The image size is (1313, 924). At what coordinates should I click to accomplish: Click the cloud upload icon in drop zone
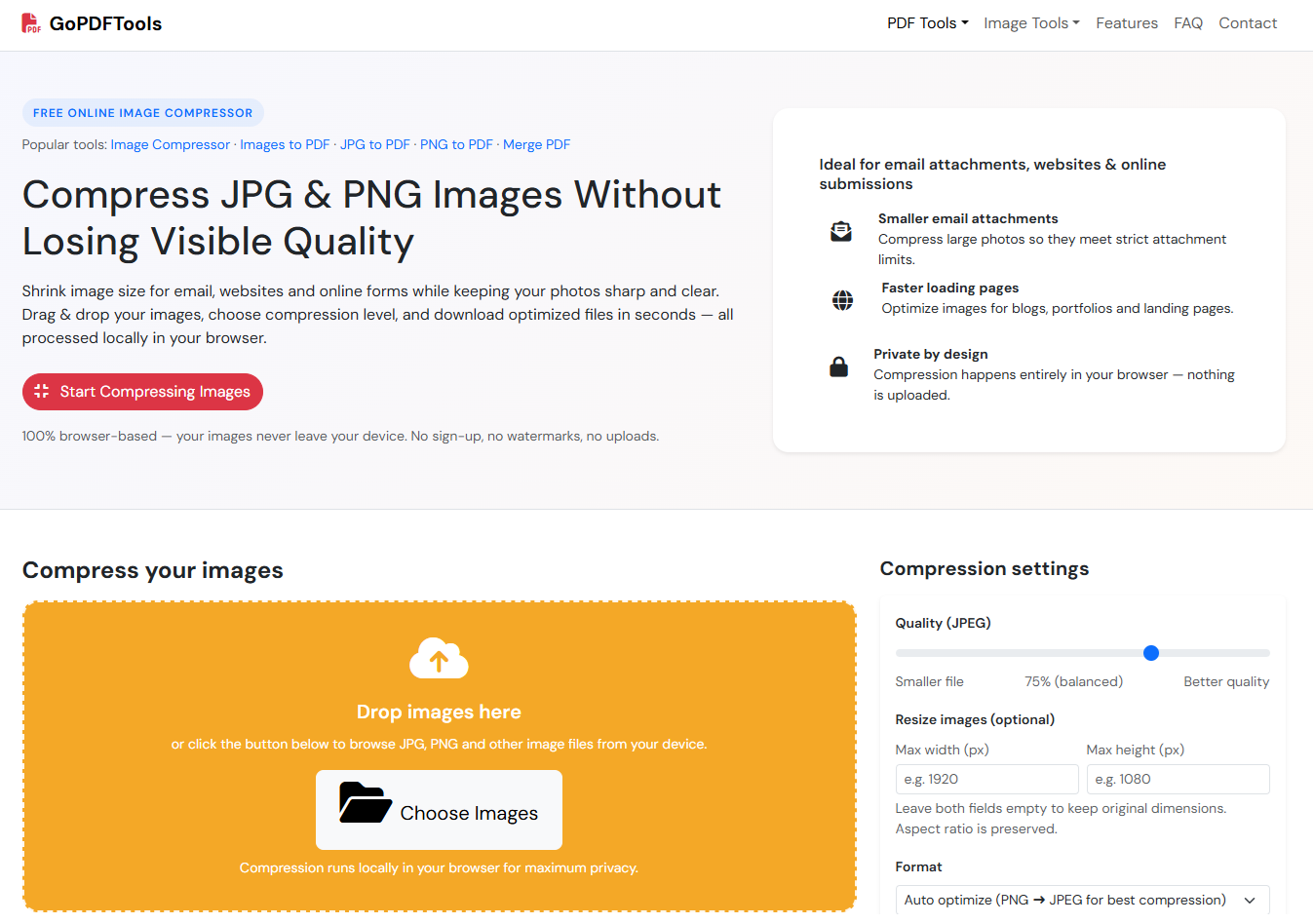439,658
